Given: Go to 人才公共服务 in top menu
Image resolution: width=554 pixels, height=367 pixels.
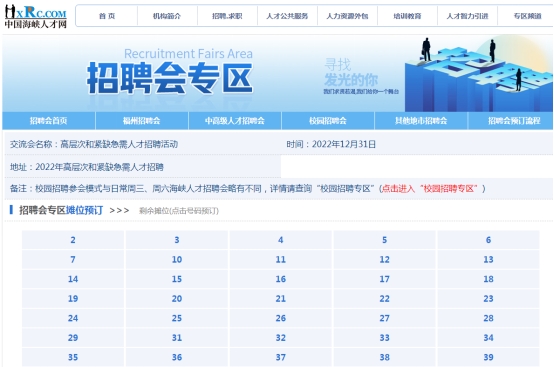Looking at the screenshot, I should pyautogui.click(x=287, y=16).
